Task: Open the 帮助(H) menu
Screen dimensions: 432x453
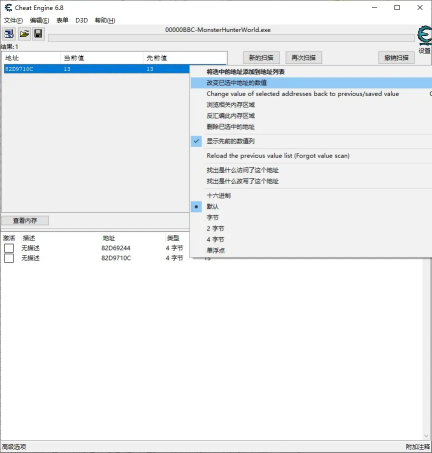Action: 105,21
